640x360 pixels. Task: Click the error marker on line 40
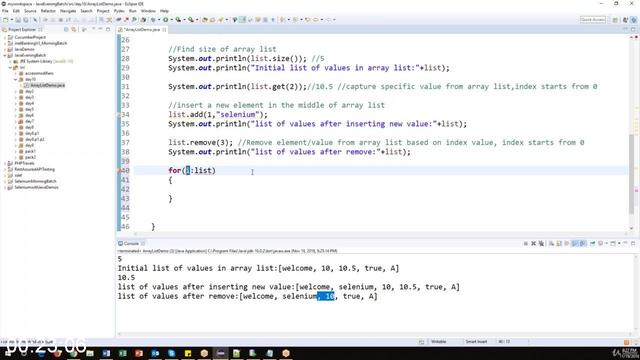click(x=120, y=171)
